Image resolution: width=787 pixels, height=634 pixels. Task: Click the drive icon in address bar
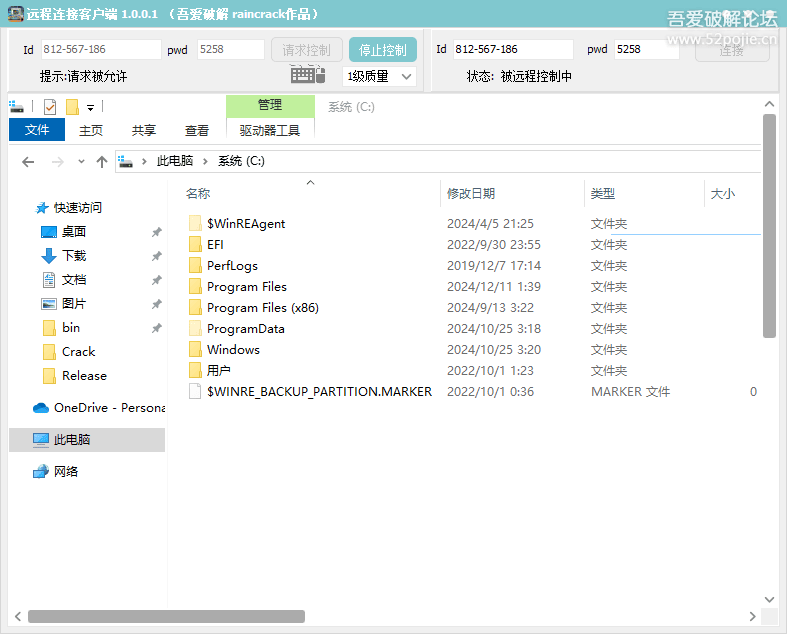click(125, 161)
